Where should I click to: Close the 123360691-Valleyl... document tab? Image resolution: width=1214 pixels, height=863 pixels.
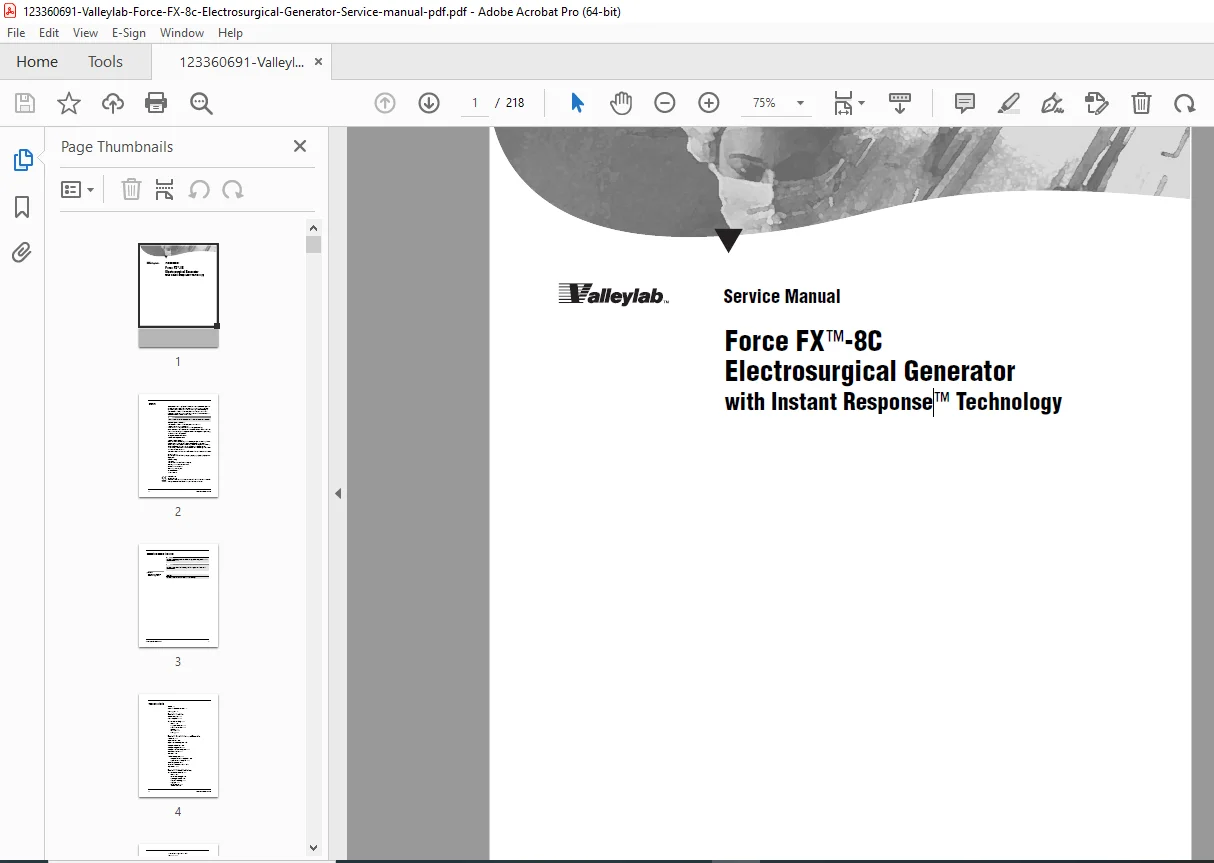point(318,62)
